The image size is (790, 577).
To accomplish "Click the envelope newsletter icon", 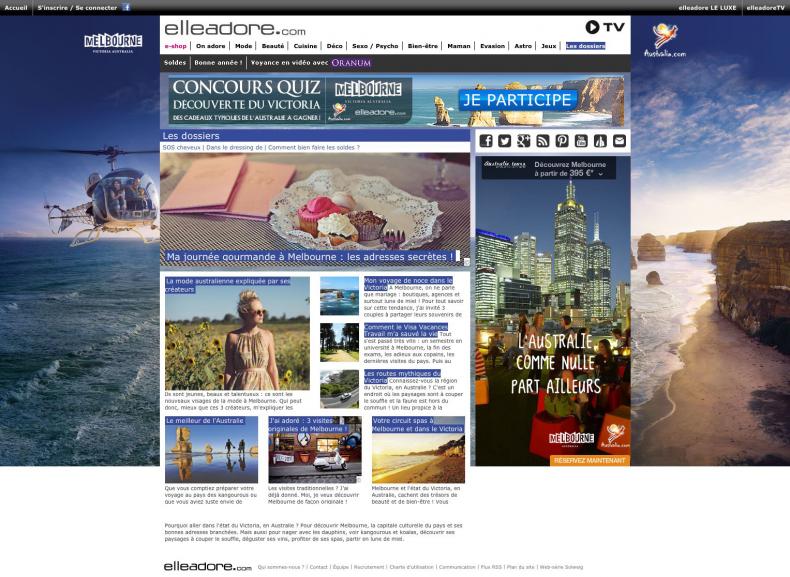I will (x=619, y=141).
